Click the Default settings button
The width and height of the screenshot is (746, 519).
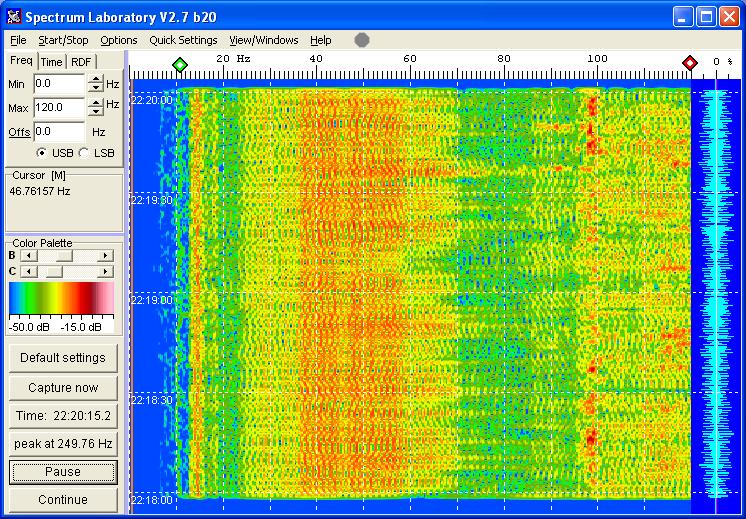pos(63,358)
